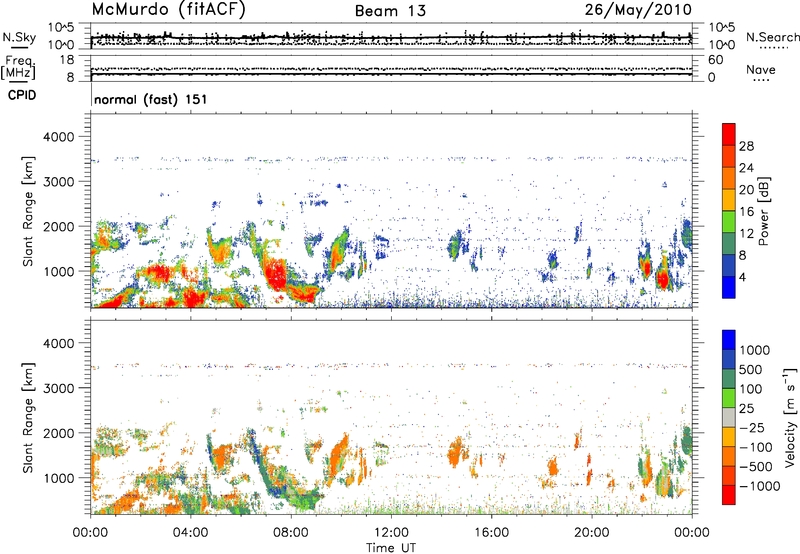Screen dimensions: 800x554
Task: Pick the light green velocity segment between 25 and 100
Action: [x=729, y=398]
